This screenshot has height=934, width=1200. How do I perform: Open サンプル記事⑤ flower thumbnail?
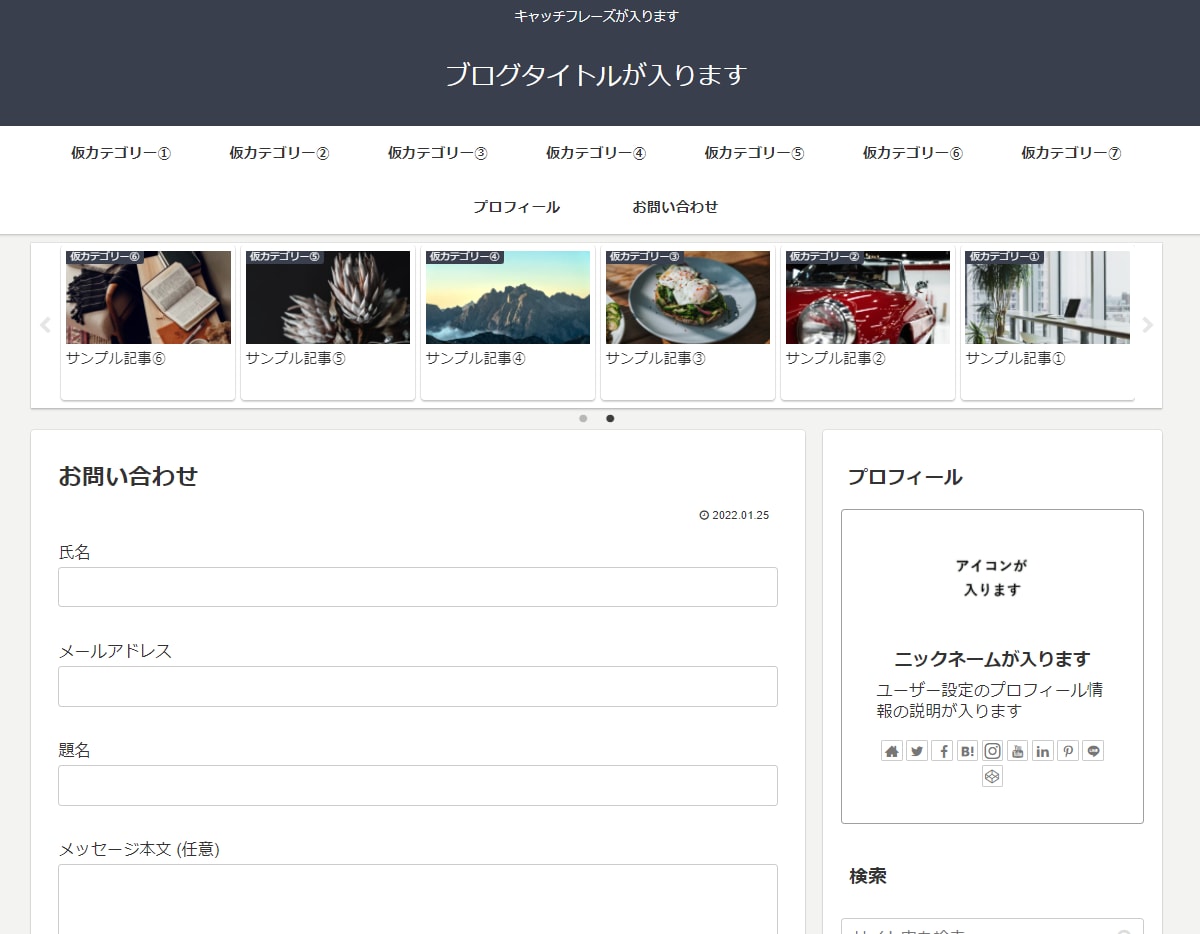point(328,297)
